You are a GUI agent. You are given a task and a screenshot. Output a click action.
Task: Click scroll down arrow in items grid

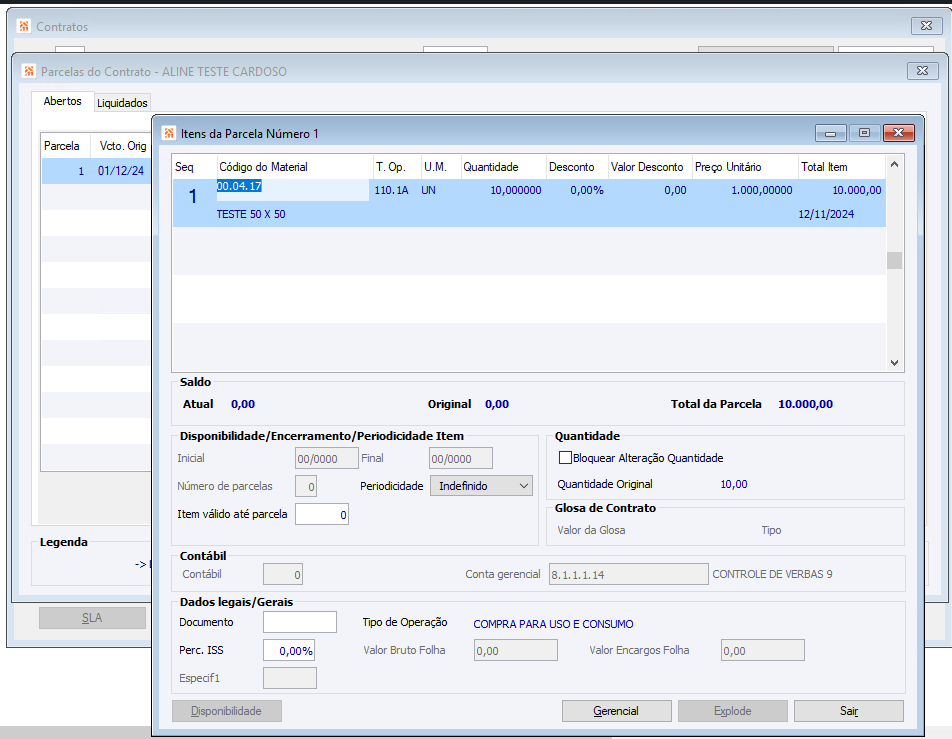pyautogui.click(x=894, y=363)
